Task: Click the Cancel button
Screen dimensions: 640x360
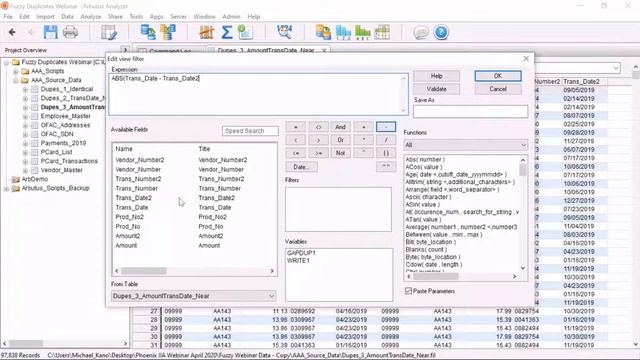Action: pyautogui.click(x=498, y=89)
